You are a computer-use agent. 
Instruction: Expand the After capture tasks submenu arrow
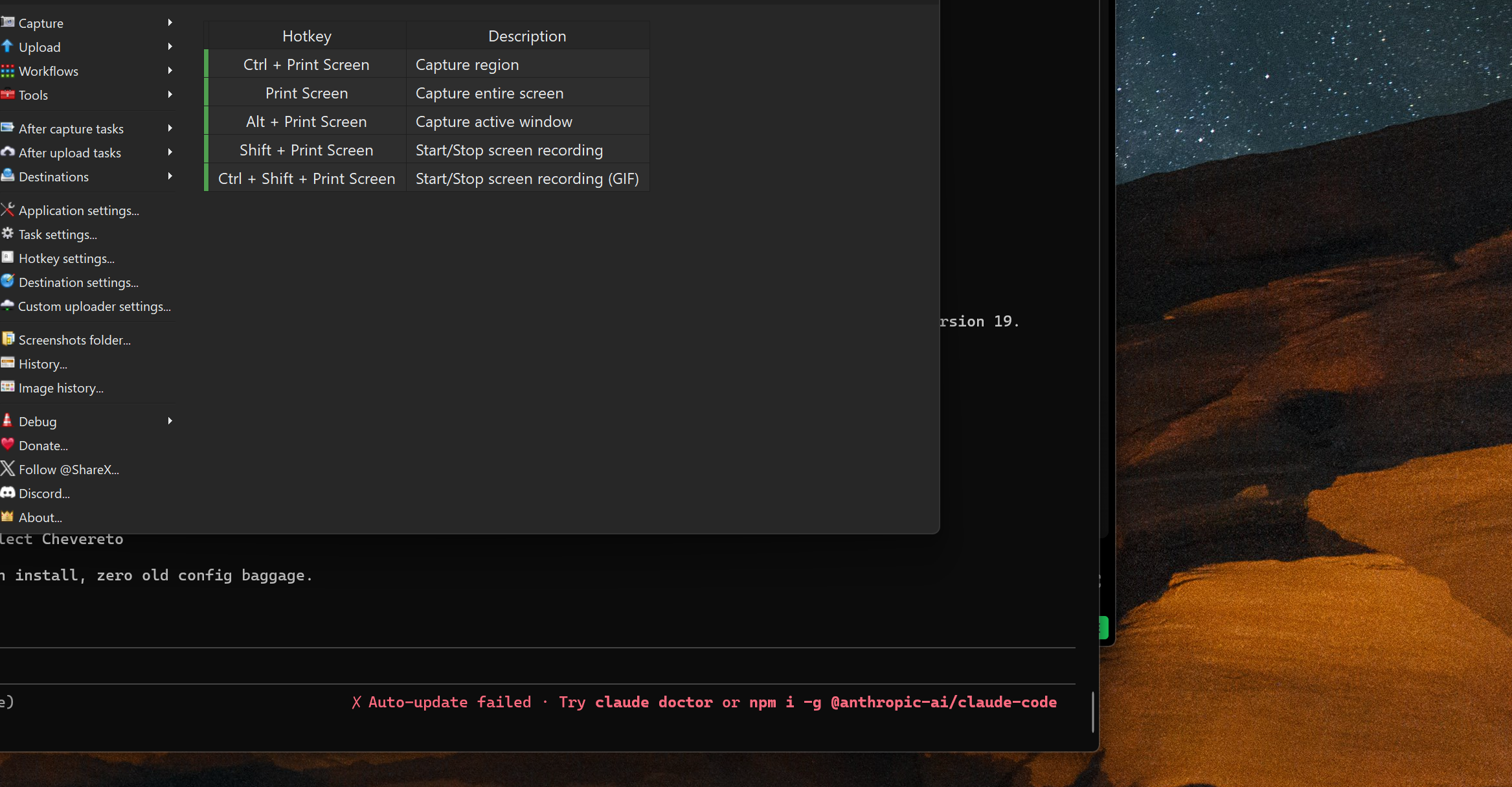(x=170, y=128)
